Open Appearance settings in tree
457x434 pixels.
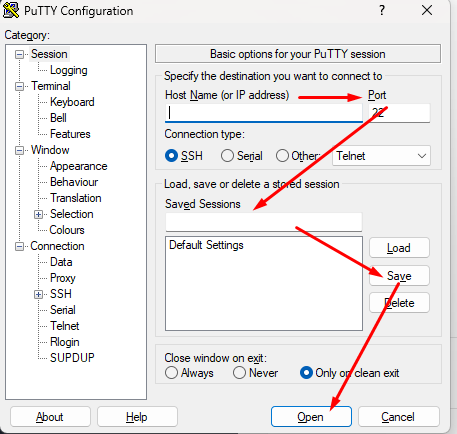(x=79, y=166)
